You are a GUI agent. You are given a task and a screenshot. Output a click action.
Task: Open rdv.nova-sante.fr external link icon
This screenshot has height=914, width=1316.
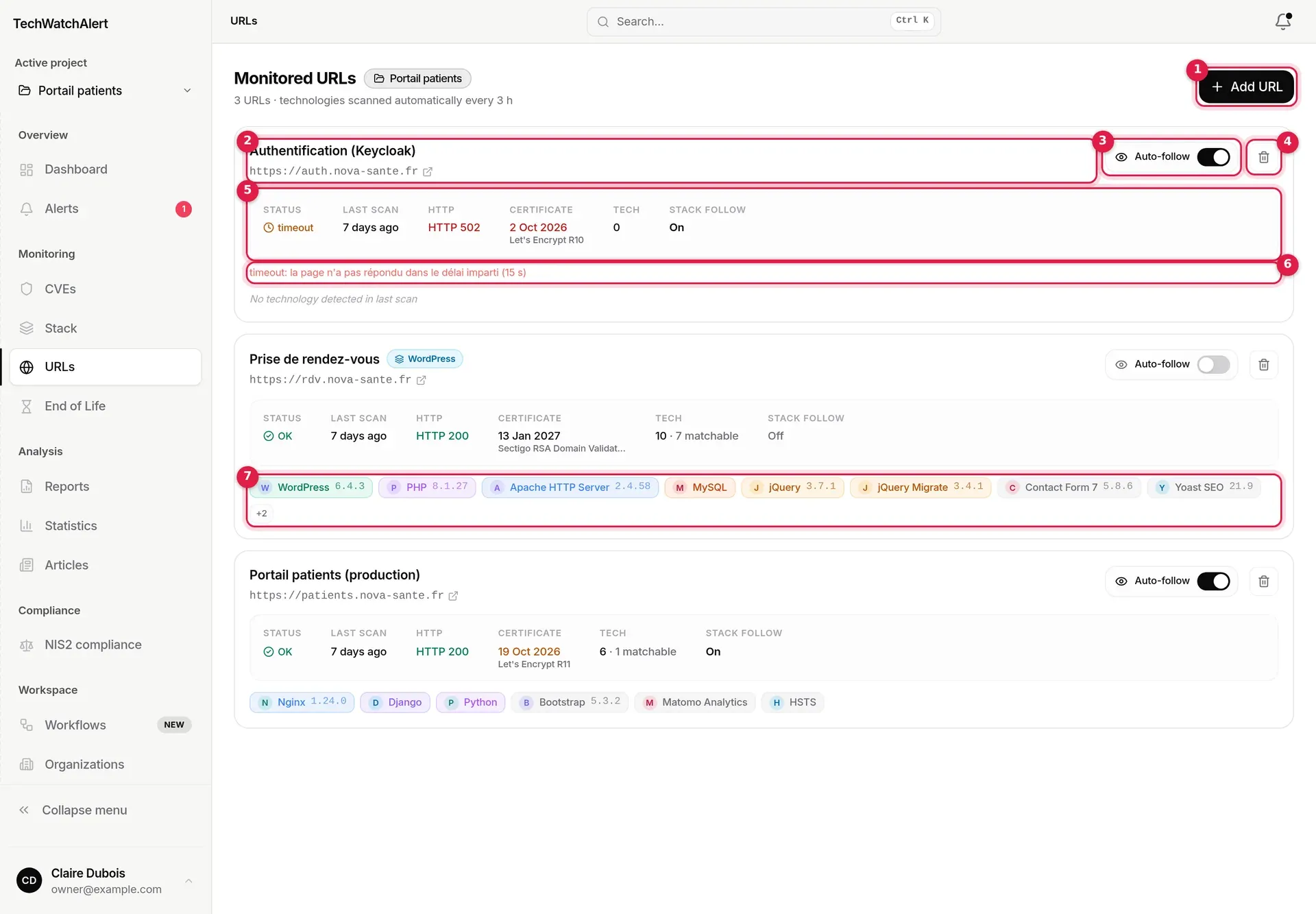pos(421,380)
